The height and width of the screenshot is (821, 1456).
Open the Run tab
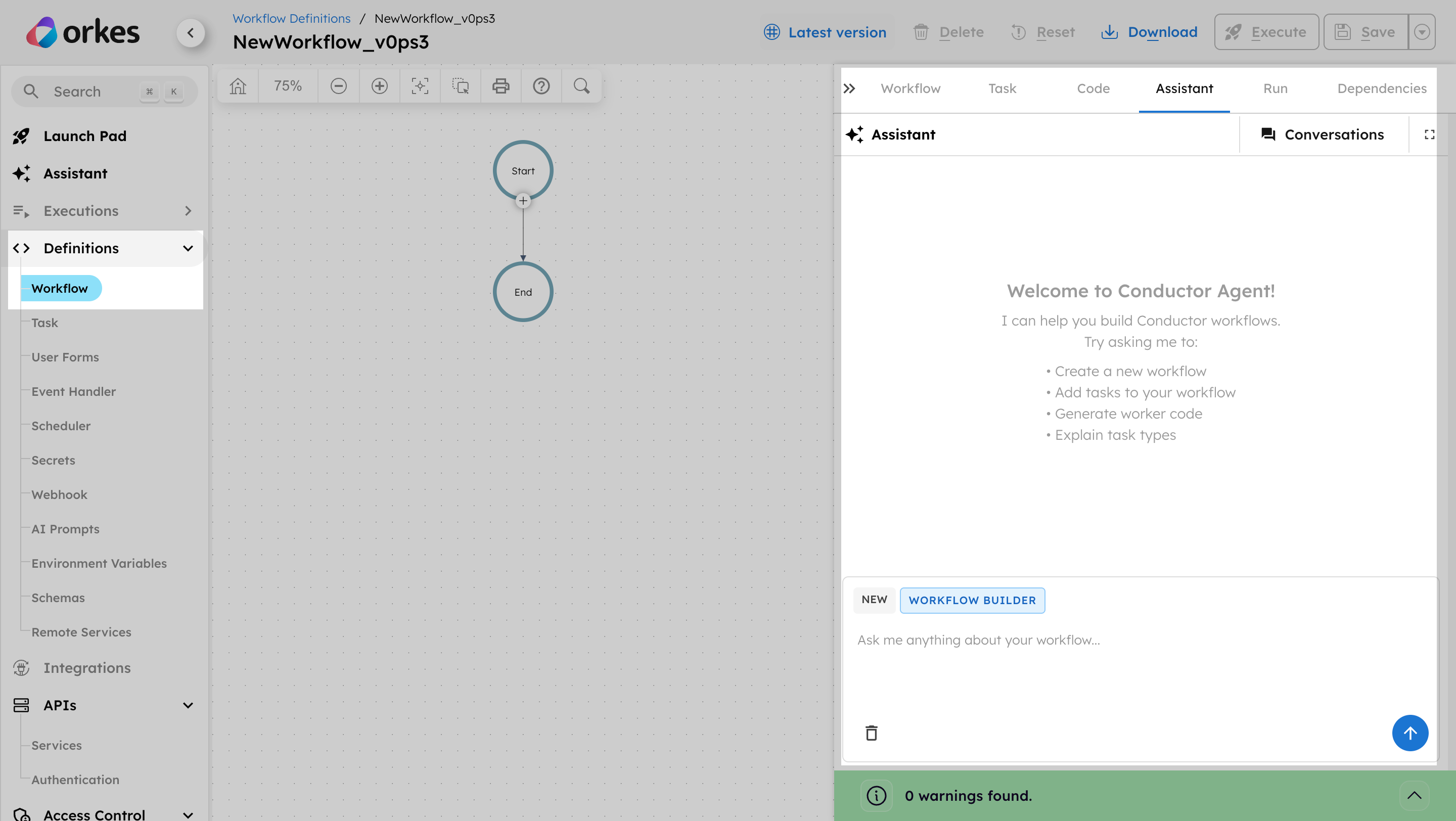click(1276, 88)
